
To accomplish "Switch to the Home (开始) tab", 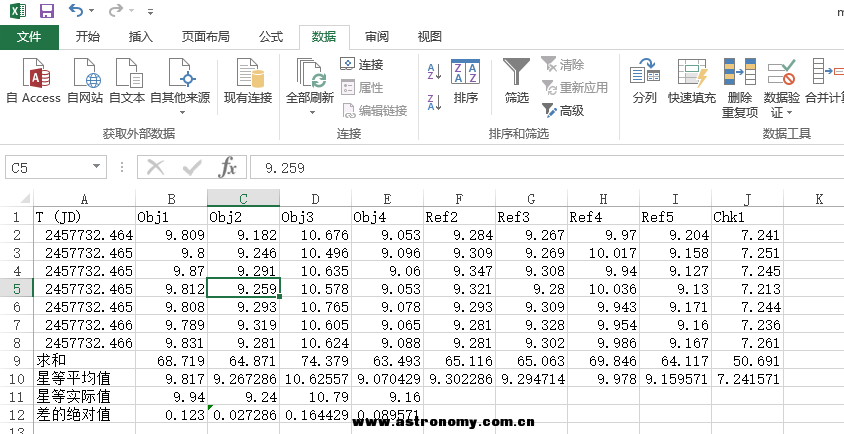I will click(x=87, y=37).
